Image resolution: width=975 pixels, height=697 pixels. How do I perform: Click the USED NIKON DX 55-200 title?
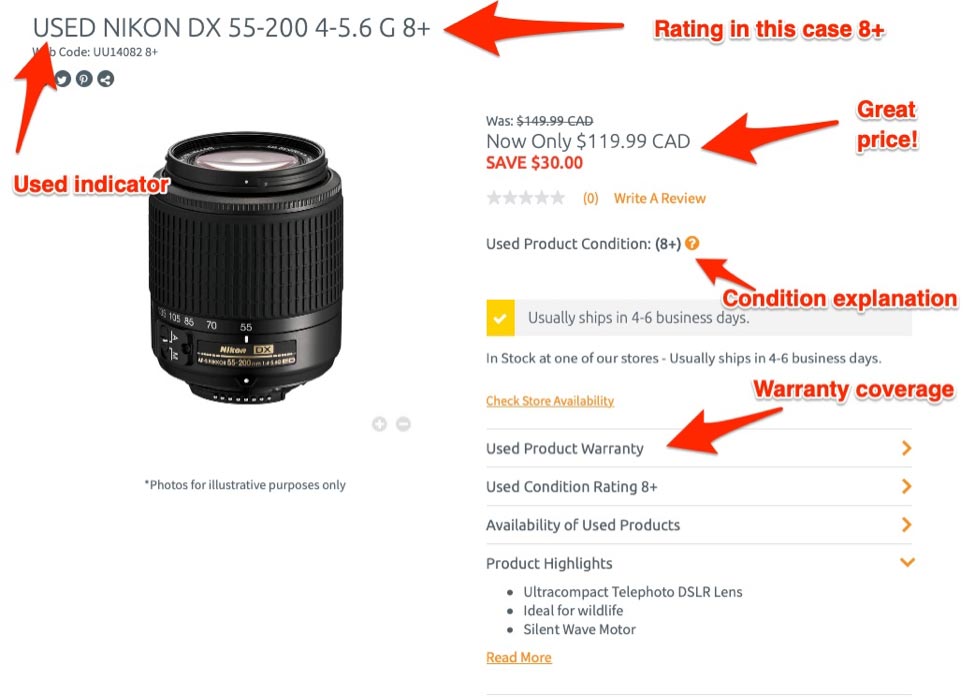231,28
